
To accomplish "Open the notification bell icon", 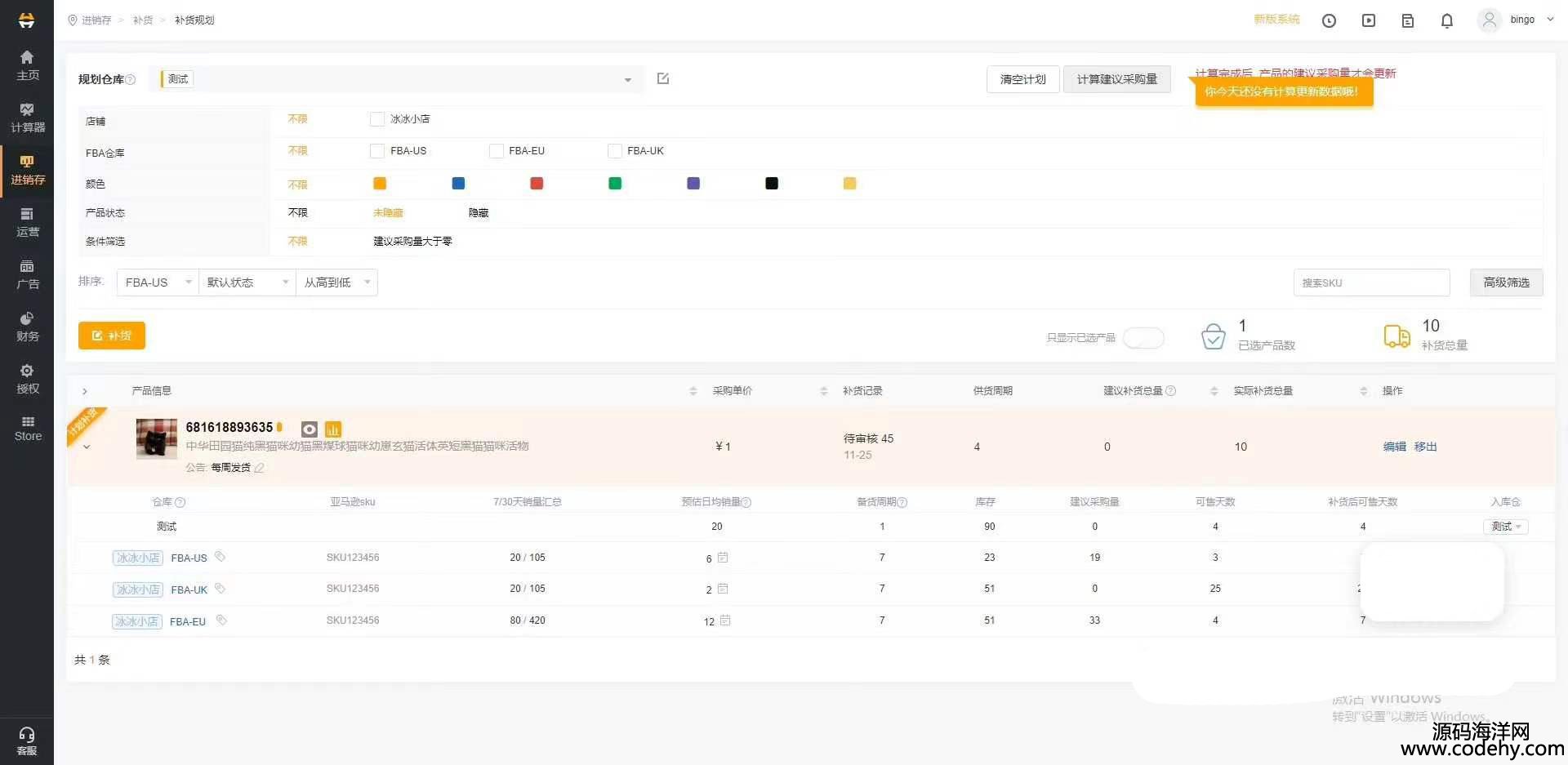I will click(1447, 20).
